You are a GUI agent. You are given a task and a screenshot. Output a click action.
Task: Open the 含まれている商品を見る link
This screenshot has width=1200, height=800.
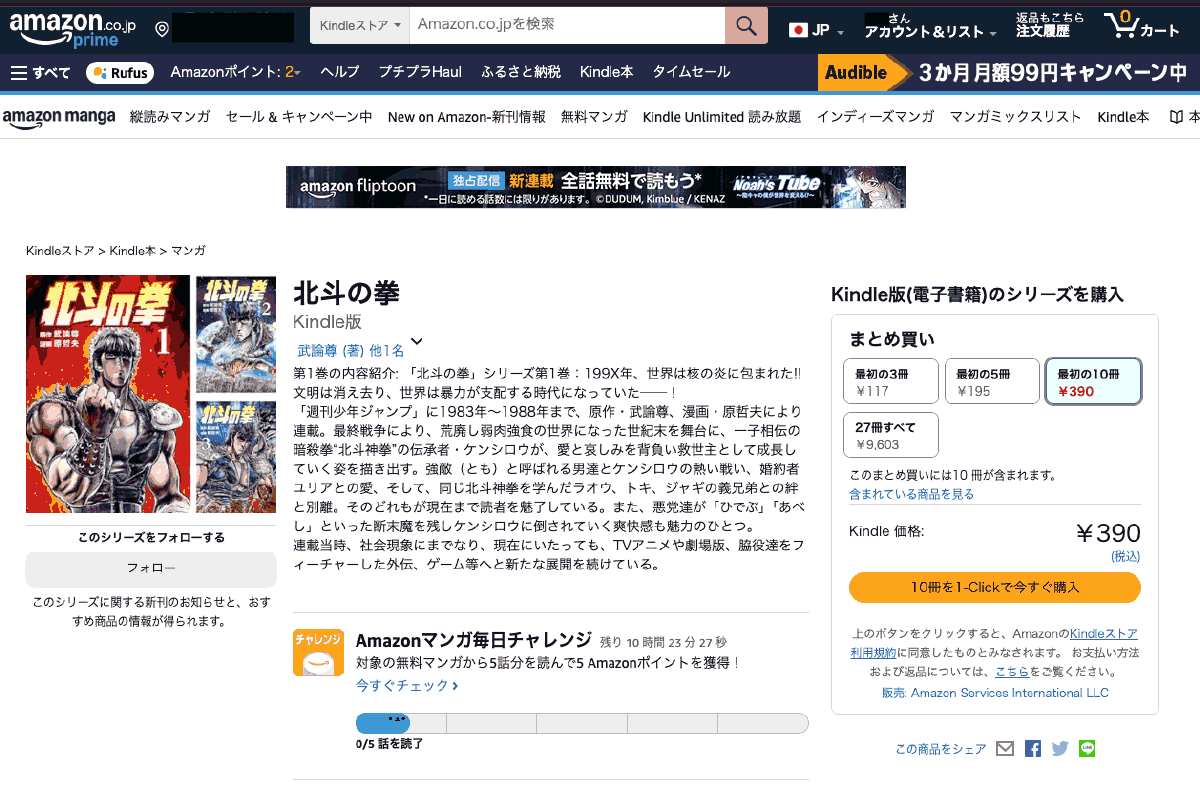tap(911, 494)
